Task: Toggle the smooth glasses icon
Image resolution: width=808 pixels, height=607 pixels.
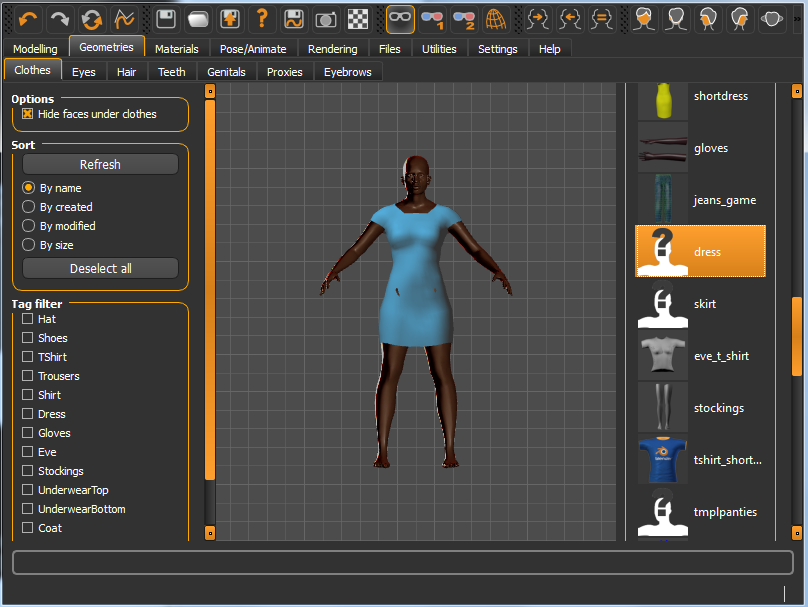Action: [x=400, y=18]
